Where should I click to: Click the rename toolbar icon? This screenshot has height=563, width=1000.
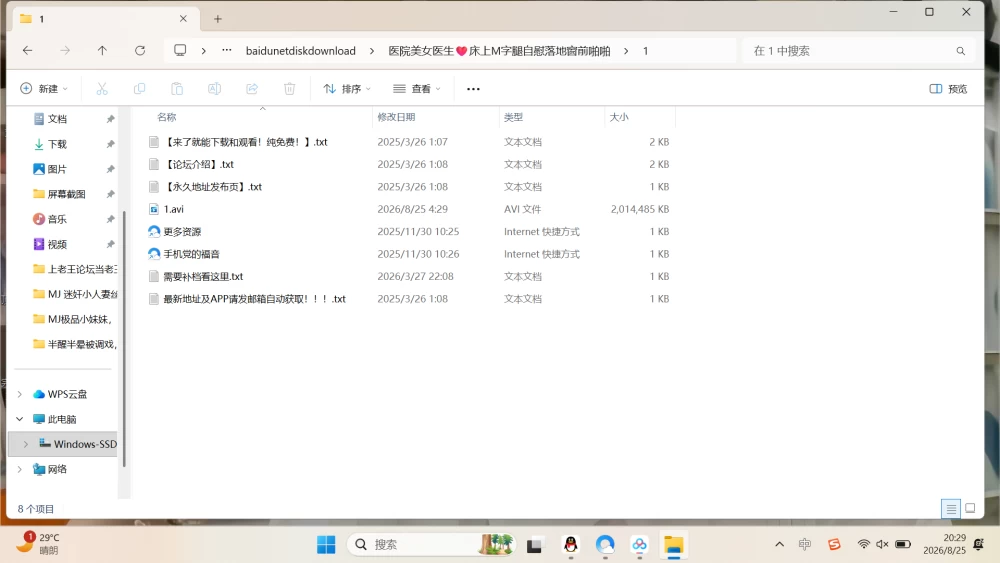(x=214, y=89)
